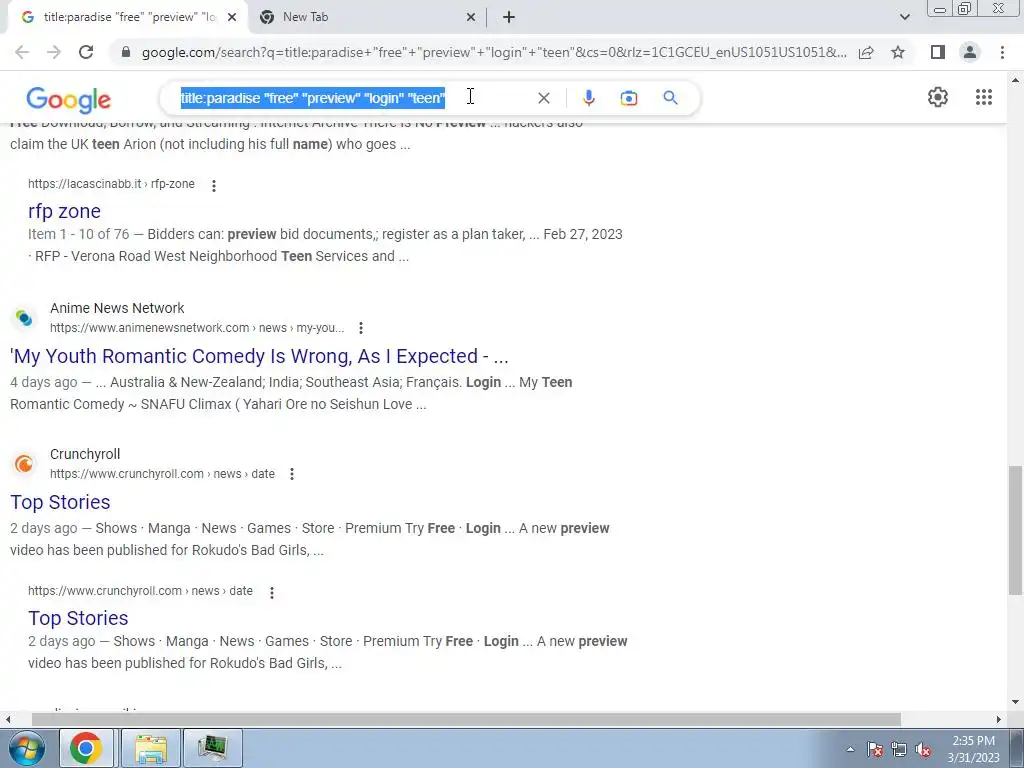Clear the Google search box
Image resolution: width=1024 pixels, height=768 pixels.
click(x=543, y=98)
